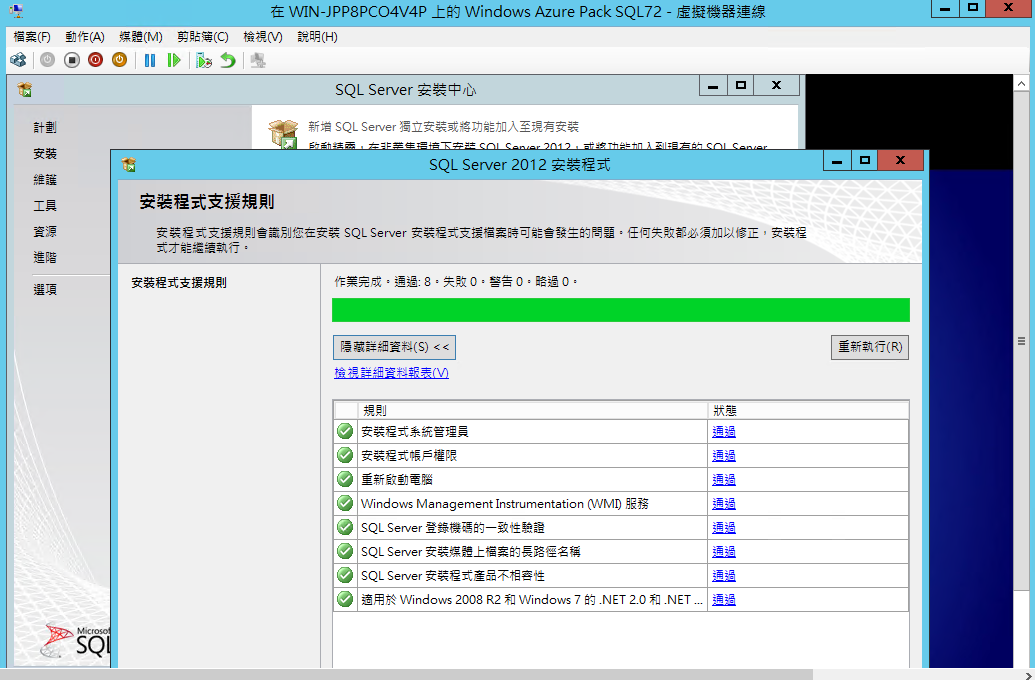Open 通過 status link for 安裝程式帳戶權限
This screenshot has width=1035, height=680.
[x=724, y=456]
